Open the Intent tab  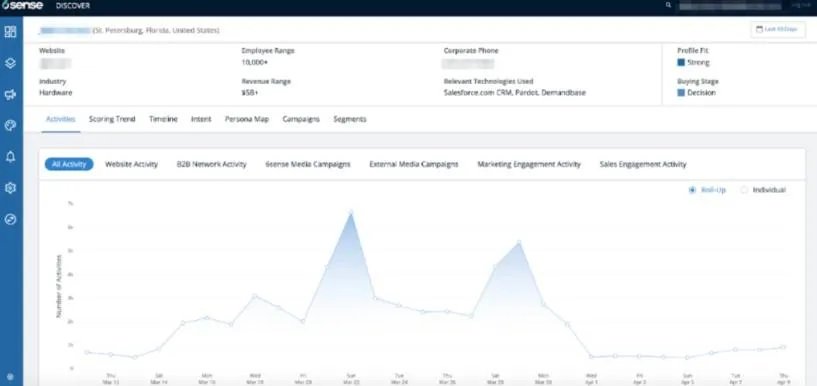coord(201,119)
